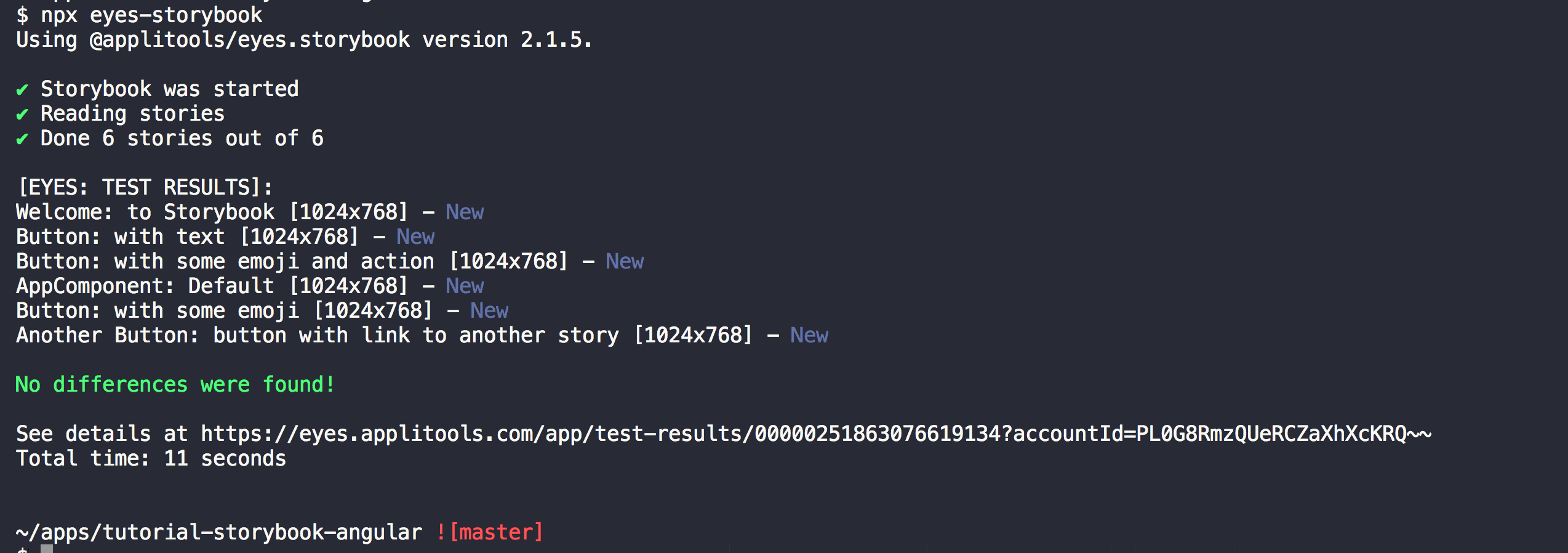Click the "~/apps/tutorial-storybook-angular" path

[219, 532]
